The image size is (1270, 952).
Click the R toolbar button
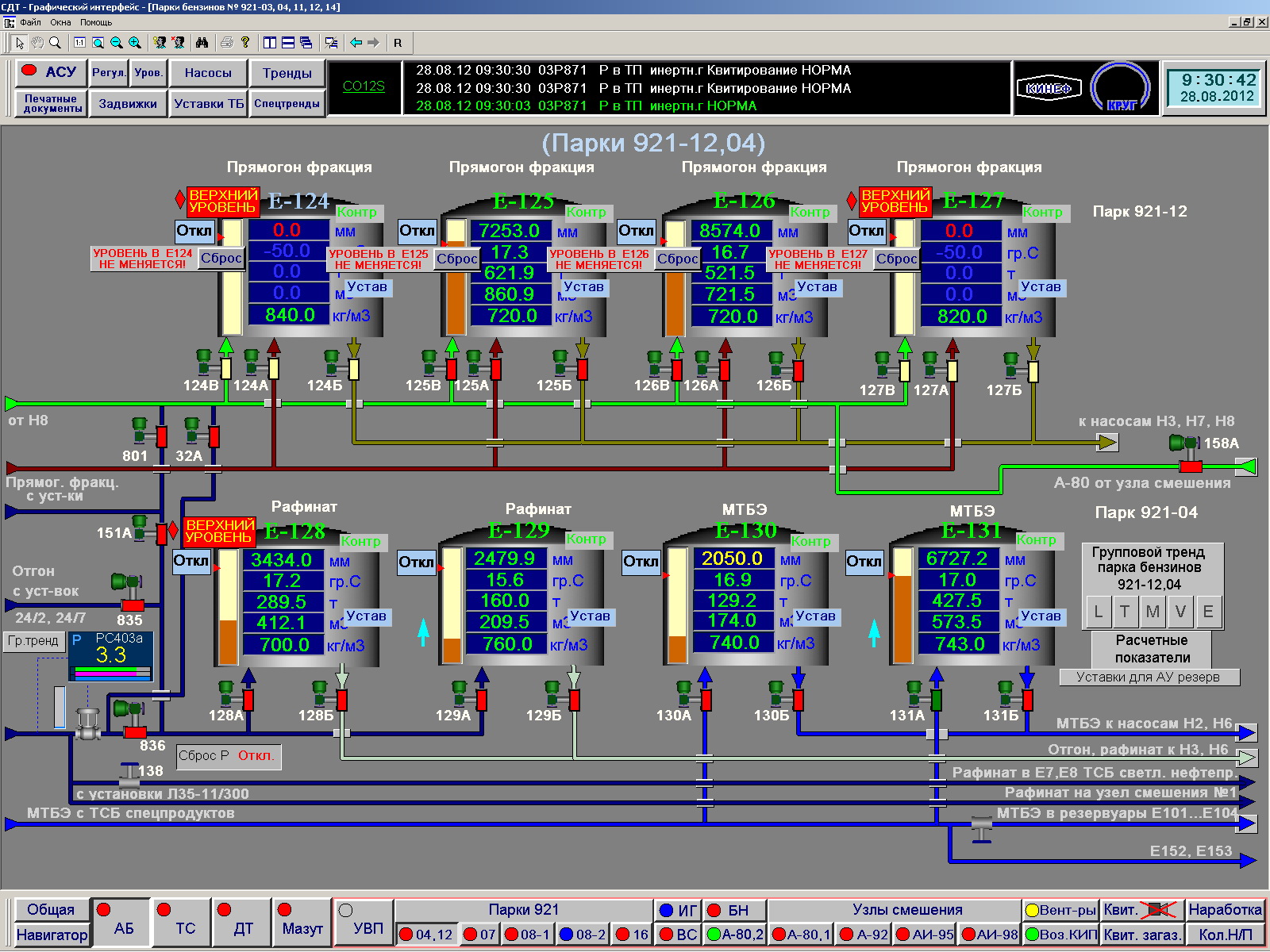pyautogui.click(x=398, y=43)
